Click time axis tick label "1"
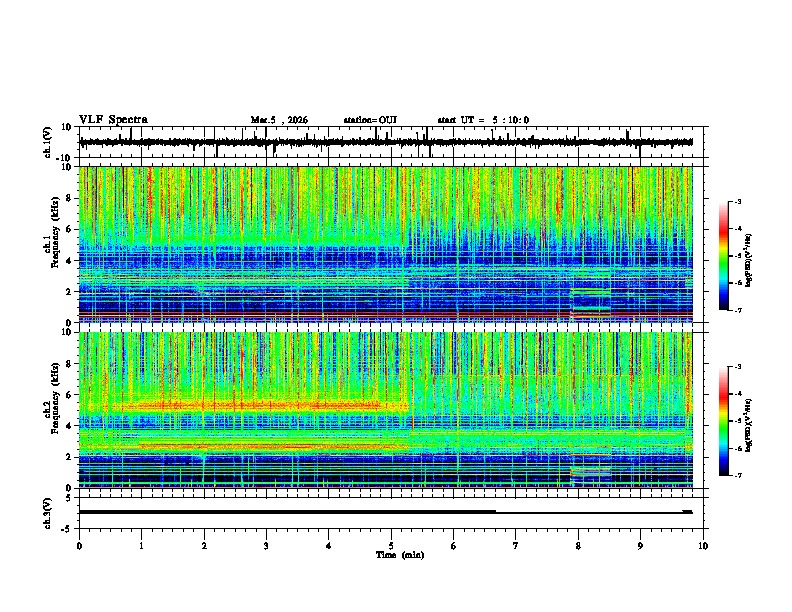The width and height of the screenshot is (792, 612). click(x=142, y=546)
